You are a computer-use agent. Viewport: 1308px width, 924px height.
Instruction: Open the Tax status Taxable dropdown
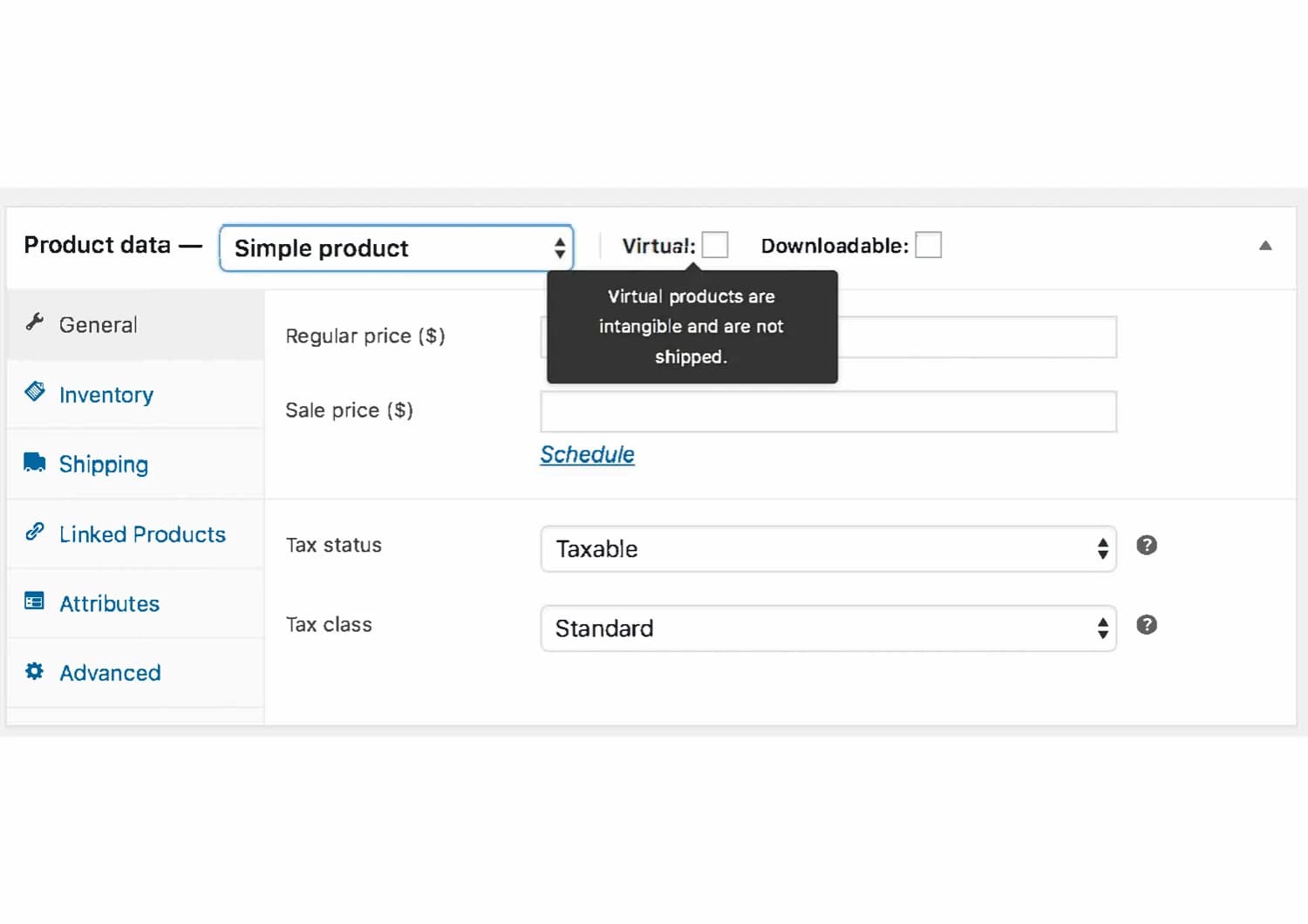pyautogui.click(x=828, y=549)
